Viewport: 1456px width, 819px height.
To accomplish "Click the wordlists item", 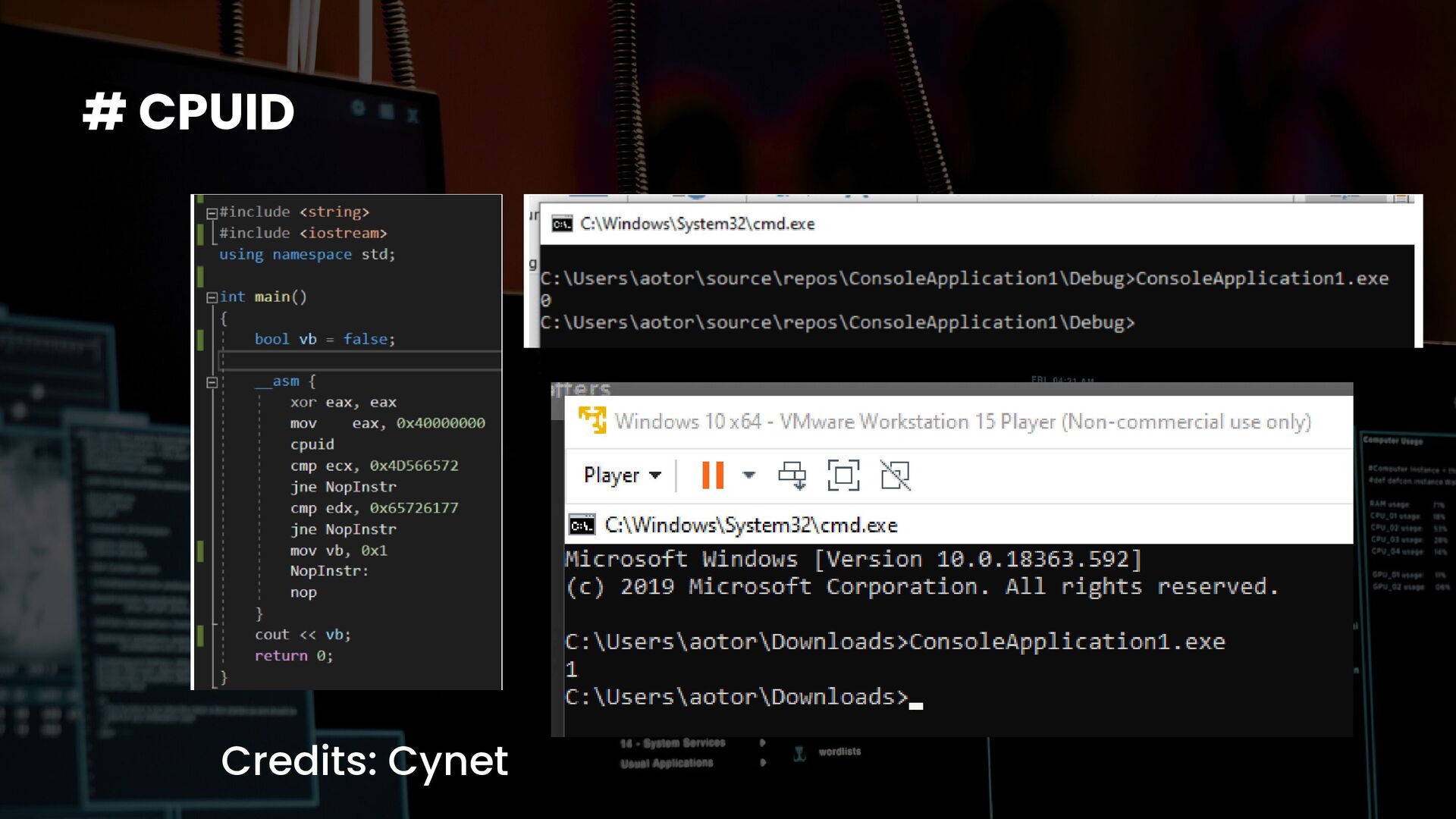I will point(839,752).
